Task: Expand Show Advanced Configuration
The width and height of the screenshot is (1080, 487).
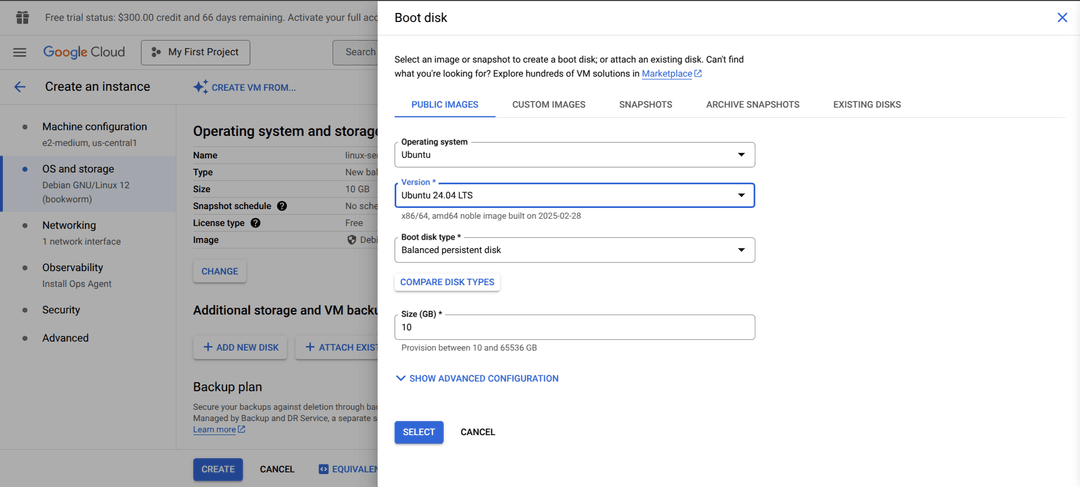Action: 477,378
